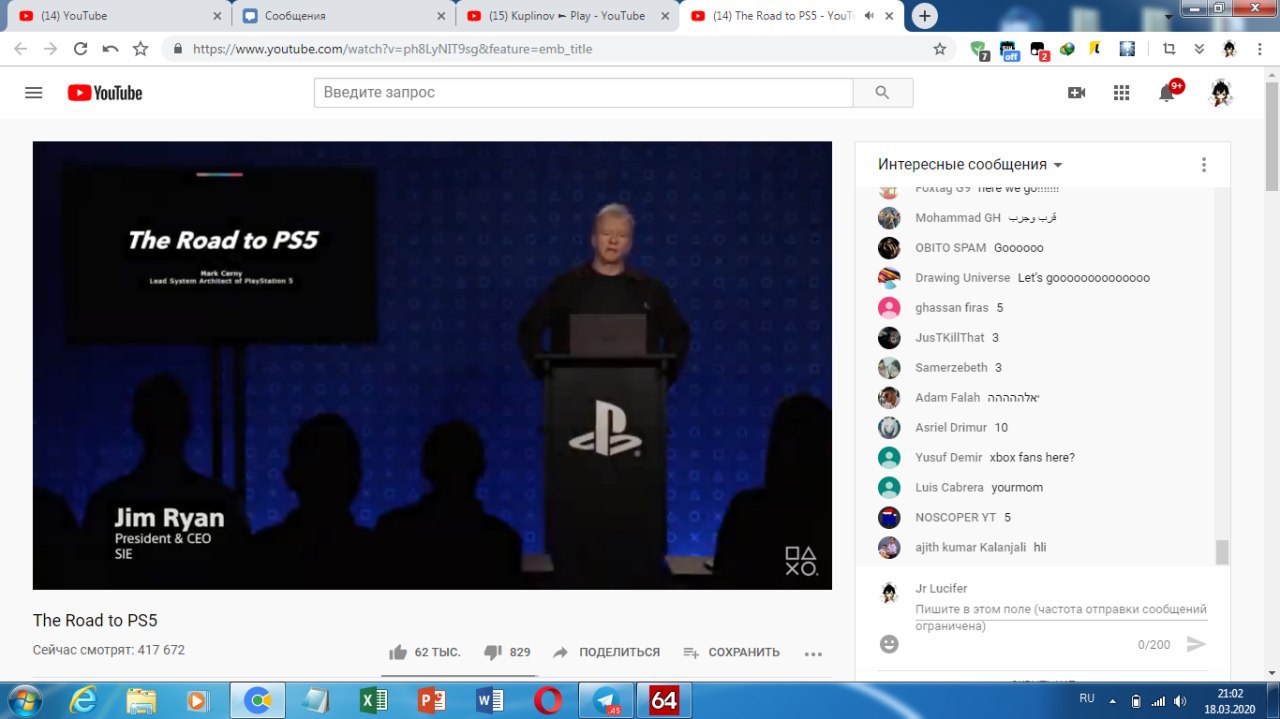The width and height of the screenshot is (1280, 719).
Task: Open the green shield adblock extension
Action: click(x=980, y=48)
